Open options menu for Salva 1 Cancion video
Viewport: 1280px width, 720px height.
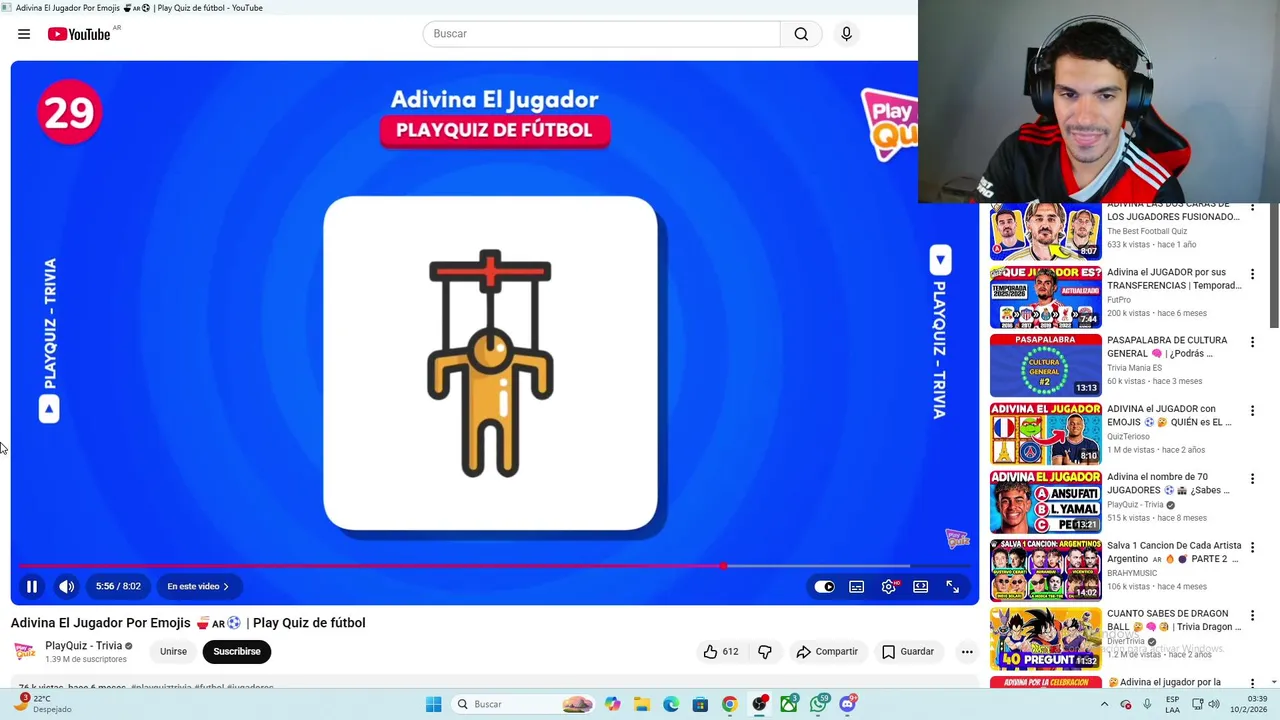tap(1252, 547)
